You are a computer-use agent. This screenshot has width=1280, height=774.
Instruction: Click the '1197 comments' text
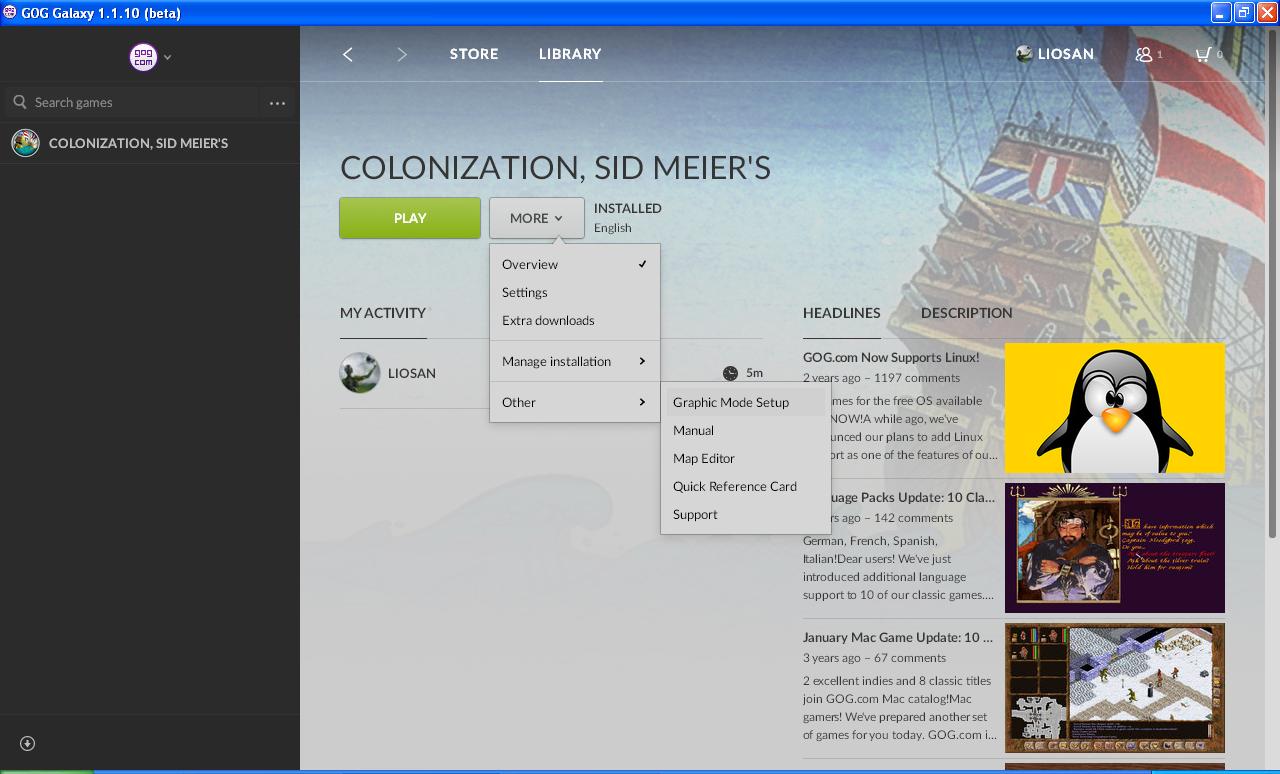pos(917,378)
